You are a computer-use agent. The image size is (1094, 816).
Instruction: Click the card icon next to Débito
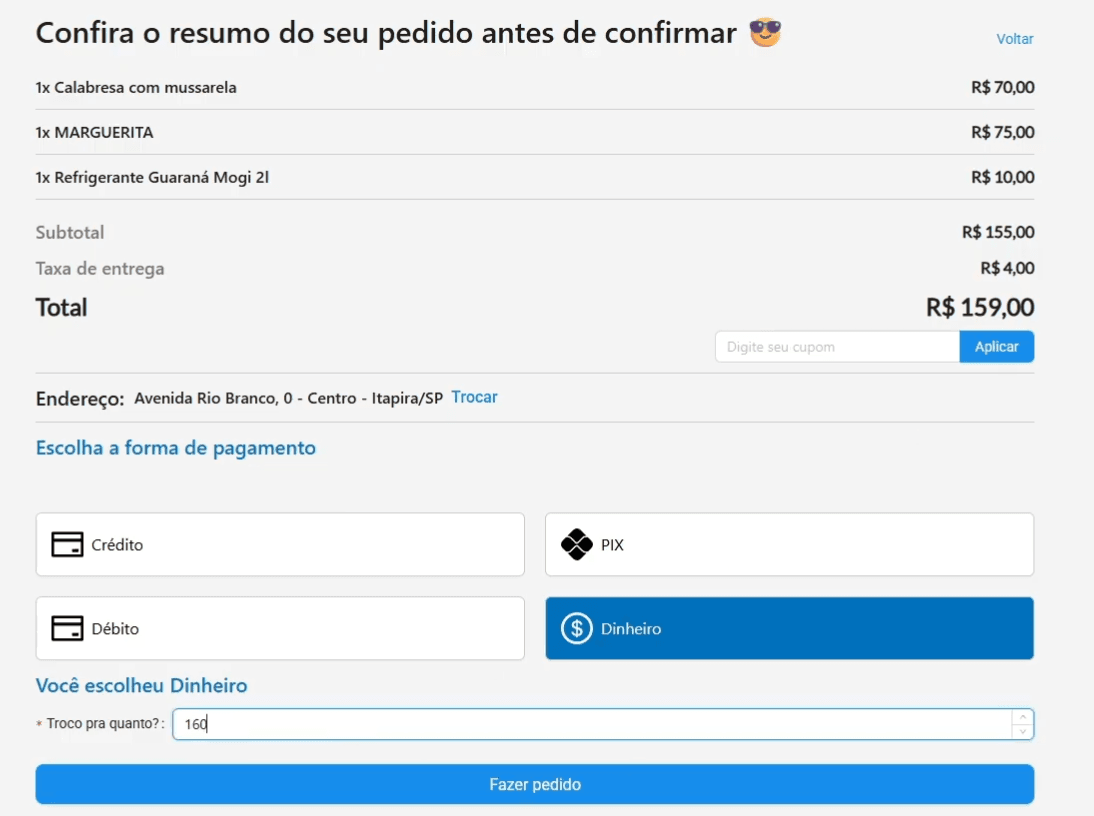tap(65, 628)
